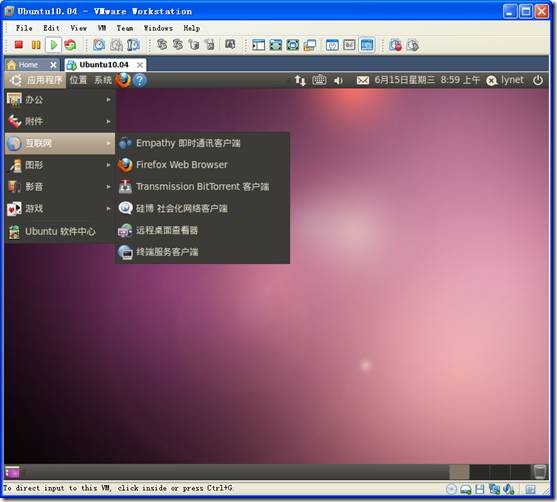Switch to full screen mode icon
557x502 pixels.
(x=276, y=45)
